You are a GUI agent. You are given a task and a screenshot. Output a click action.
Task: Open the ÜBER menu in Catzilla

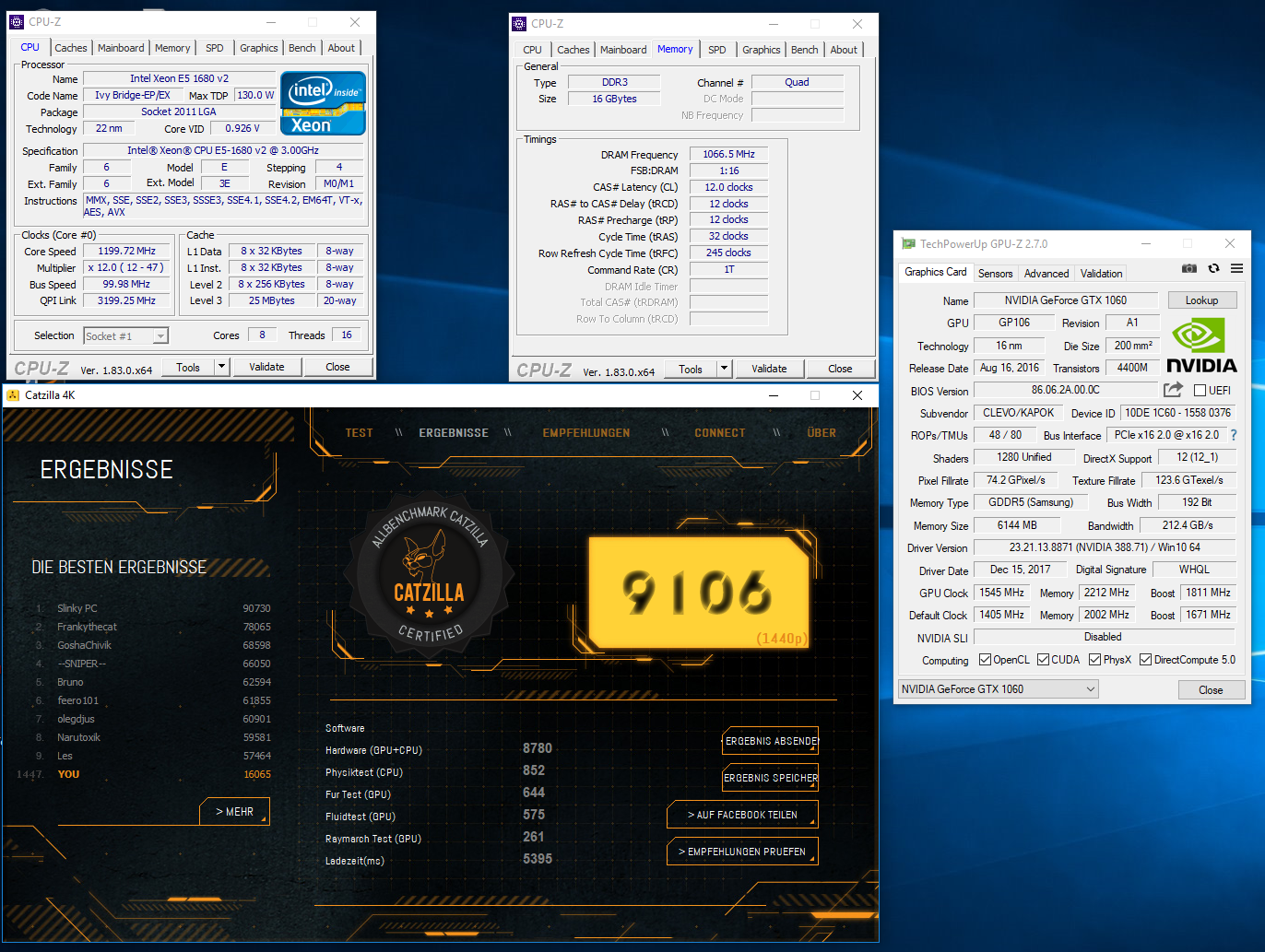822,433
